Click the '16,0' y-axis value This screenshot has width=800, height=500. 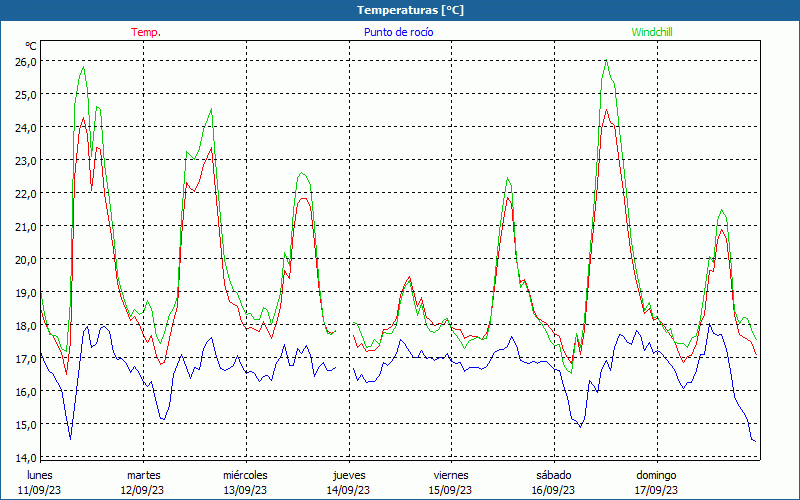click(27, 392)
